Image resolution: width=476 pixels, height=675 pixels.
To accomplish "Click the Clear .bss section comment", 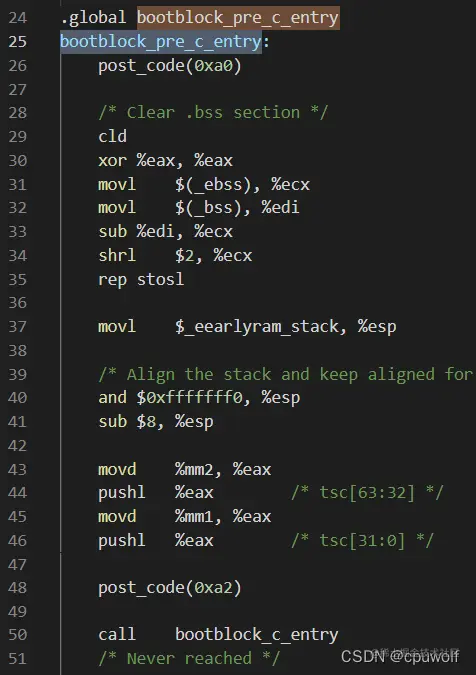I will tap(213, 113).
